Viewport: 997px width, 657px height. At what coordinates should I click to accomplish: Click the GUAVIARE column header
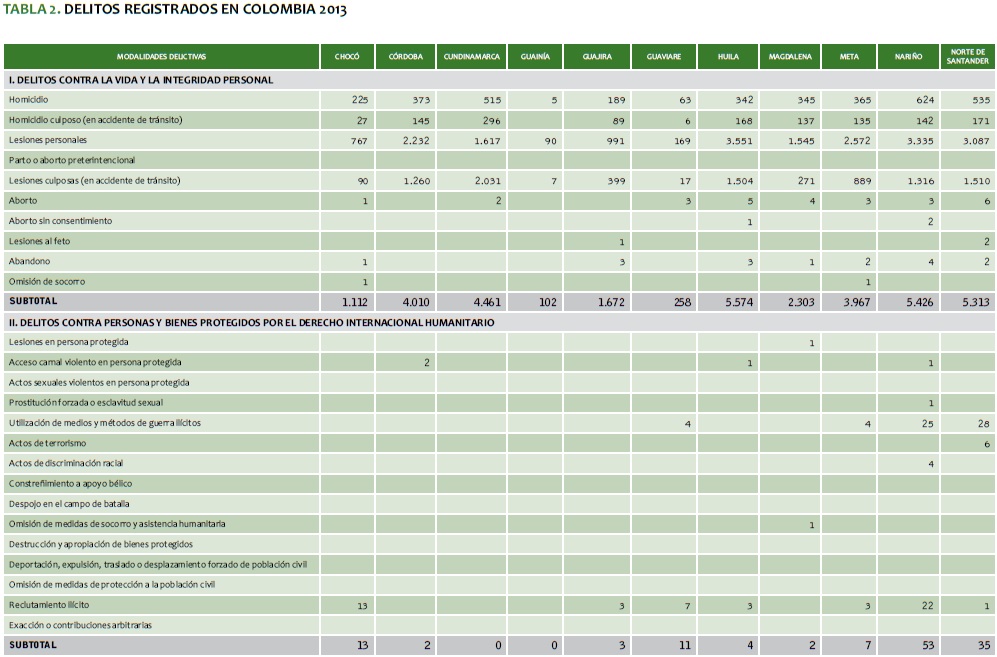click(664, 57)
